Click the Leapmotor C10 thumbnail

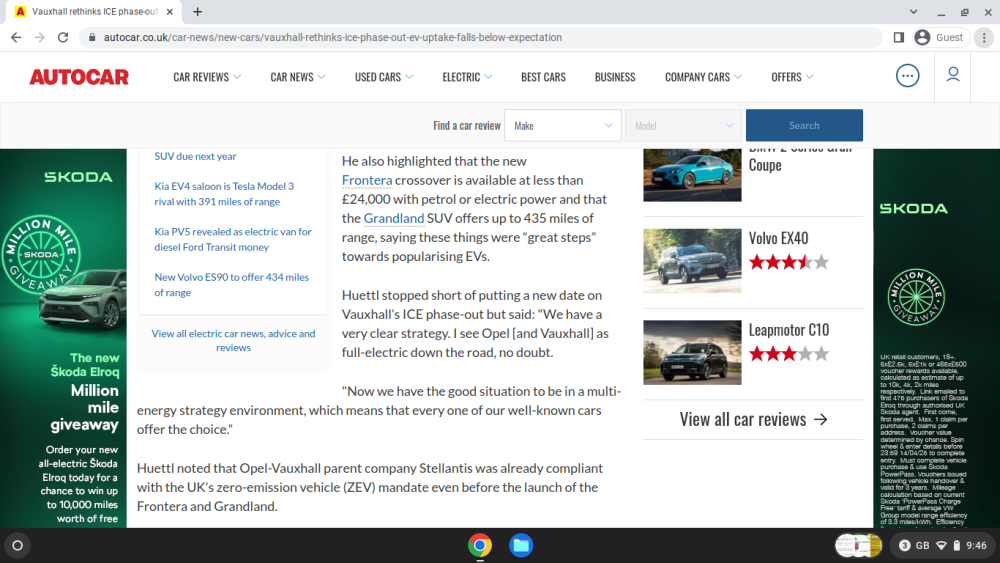[x=692, y=353]
